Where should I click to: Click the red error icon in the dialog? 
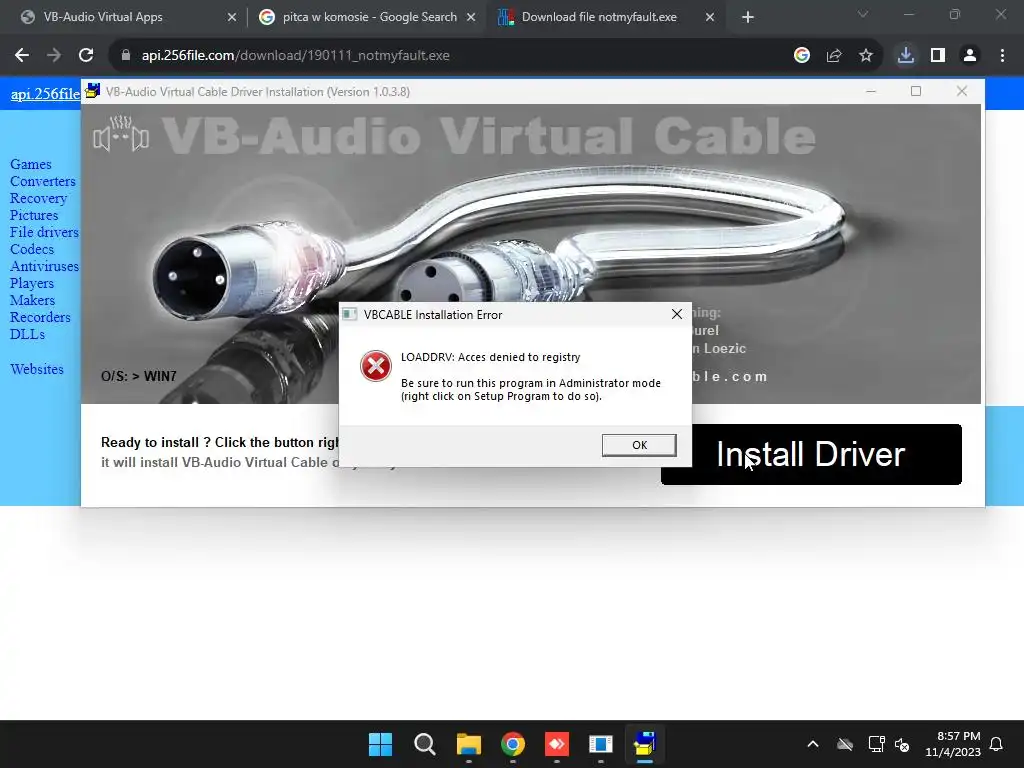click(376, 366)
